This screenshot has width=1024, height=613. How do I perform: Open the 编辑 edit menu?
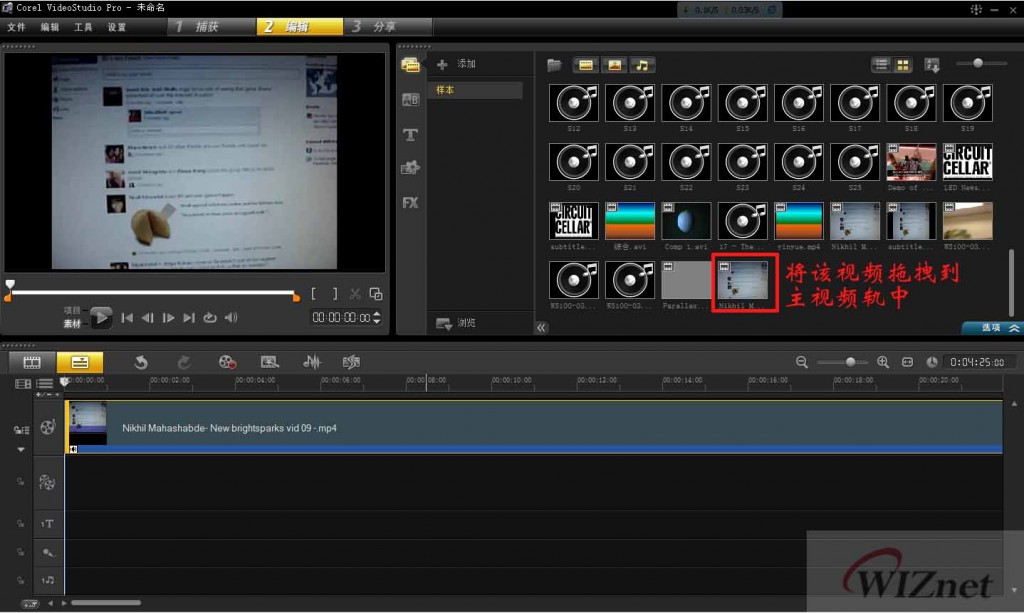click(50, 27)
